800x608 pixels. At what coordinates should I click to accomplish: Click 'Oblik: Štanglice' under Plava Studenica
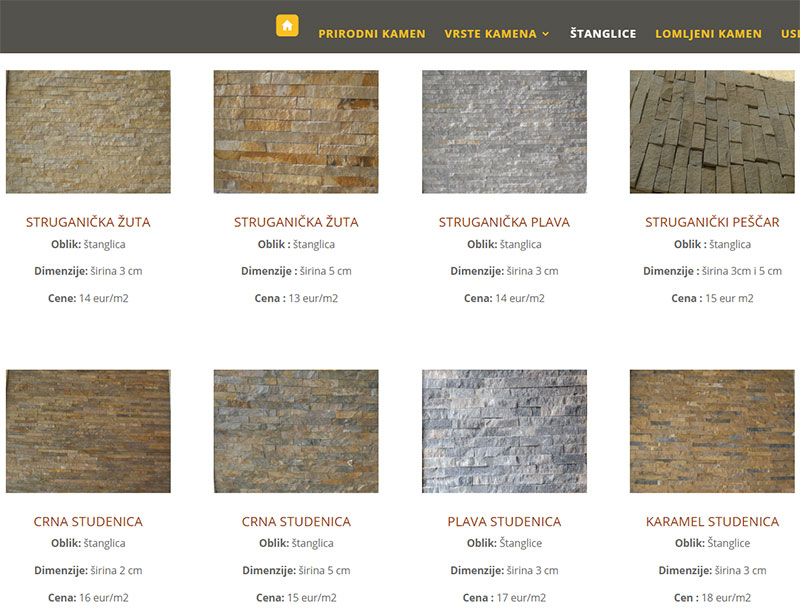[x=504, y=543]
